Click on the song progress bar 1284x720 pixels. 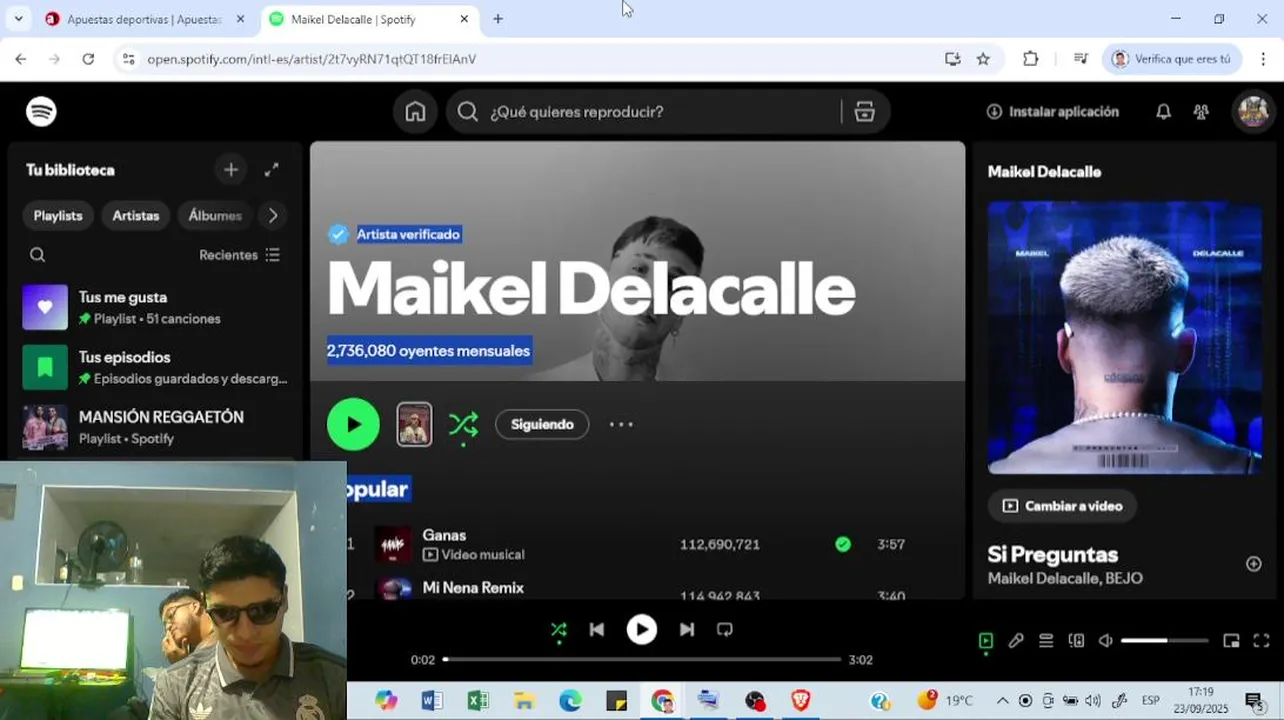pyautogui.click(x=642, y=660)
